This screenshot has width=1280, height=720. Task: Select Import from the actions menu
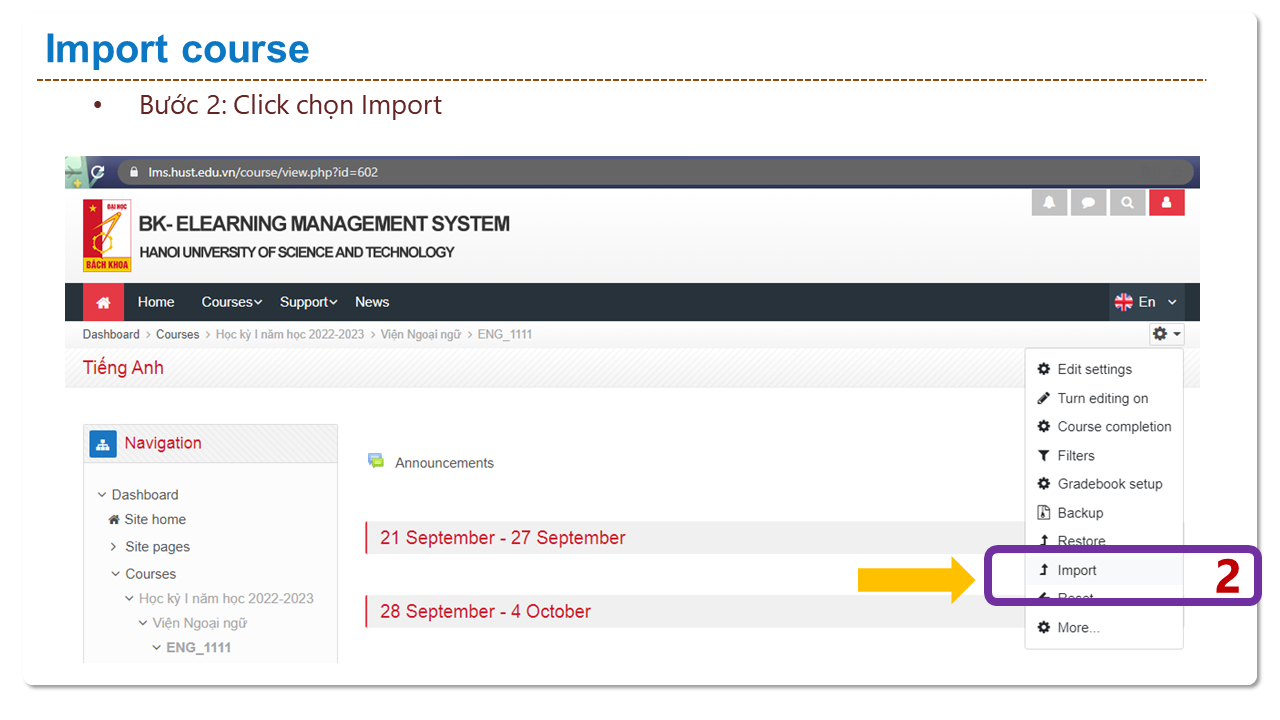pos(1076,570)
